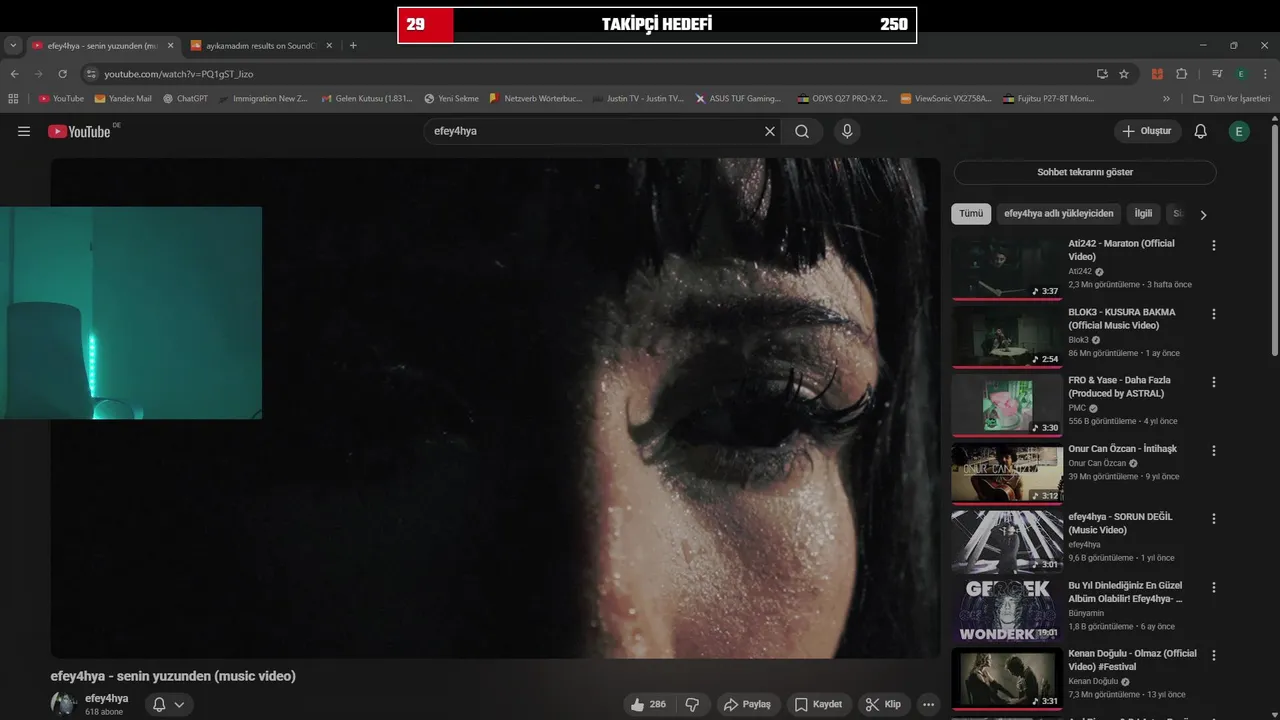Install app icon in address bar

click(1102, 74)
